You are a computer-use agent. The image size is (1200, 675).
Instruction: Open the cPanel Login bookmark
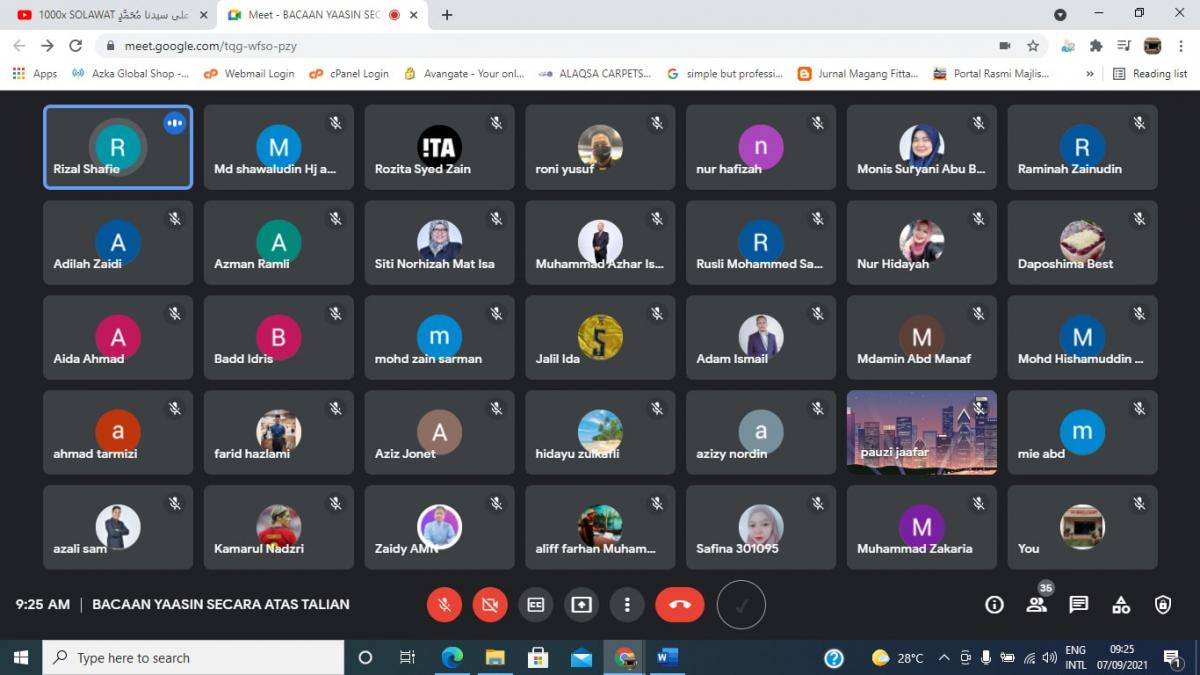pos(349,73)
